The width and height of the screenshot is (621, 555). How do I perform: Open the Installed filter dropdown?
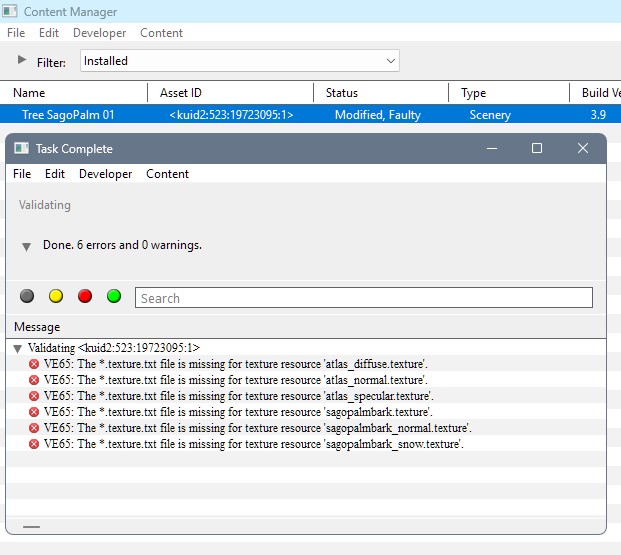click(x=240, y=61)
